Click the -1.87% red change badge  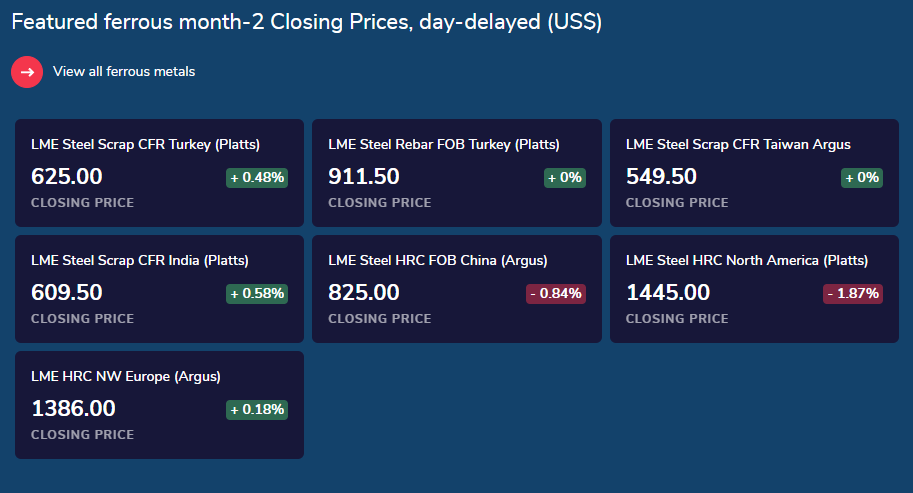853,293
